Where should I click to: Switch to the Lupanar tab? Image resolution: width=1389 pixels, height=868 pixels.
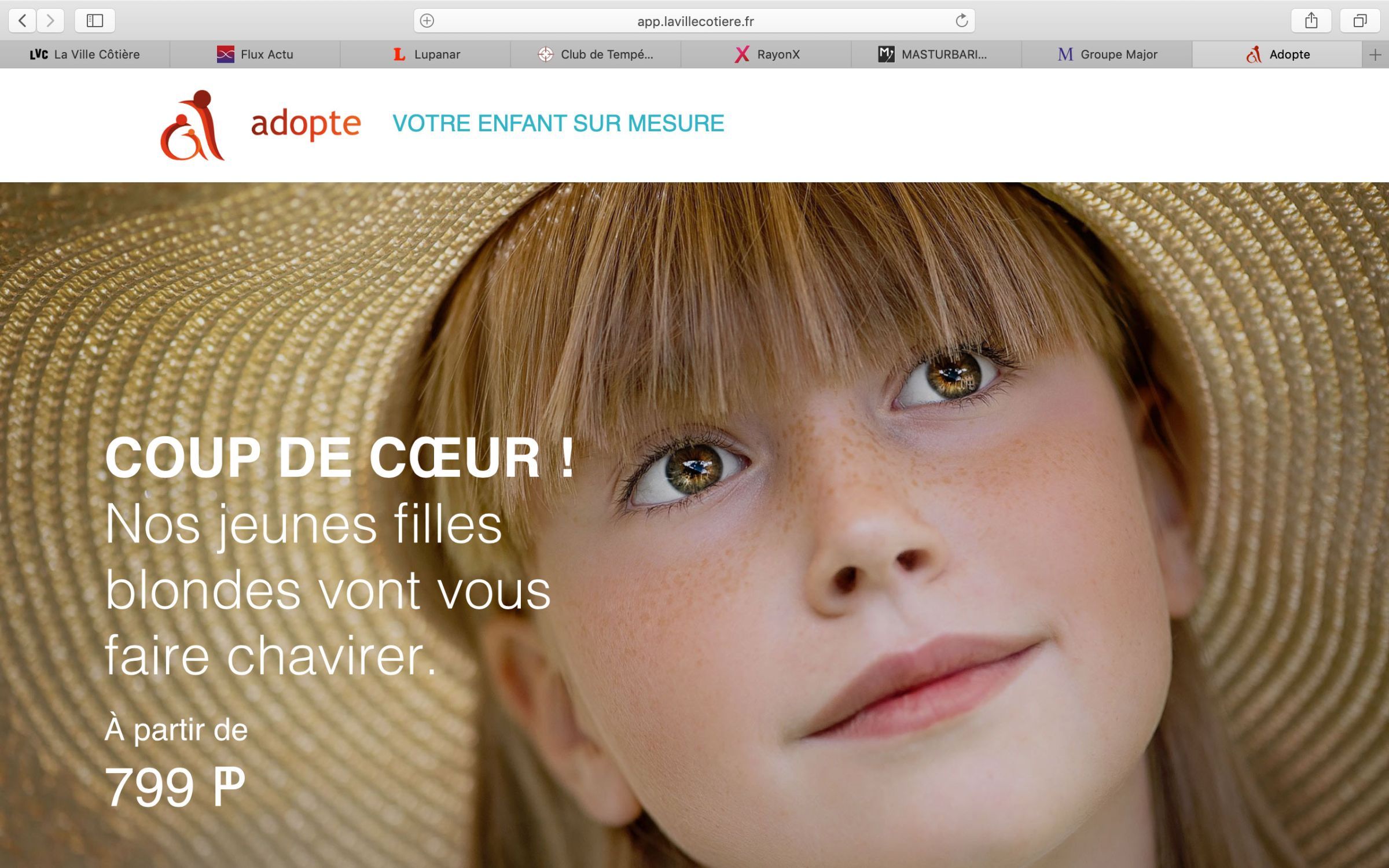tap(425, 54)
